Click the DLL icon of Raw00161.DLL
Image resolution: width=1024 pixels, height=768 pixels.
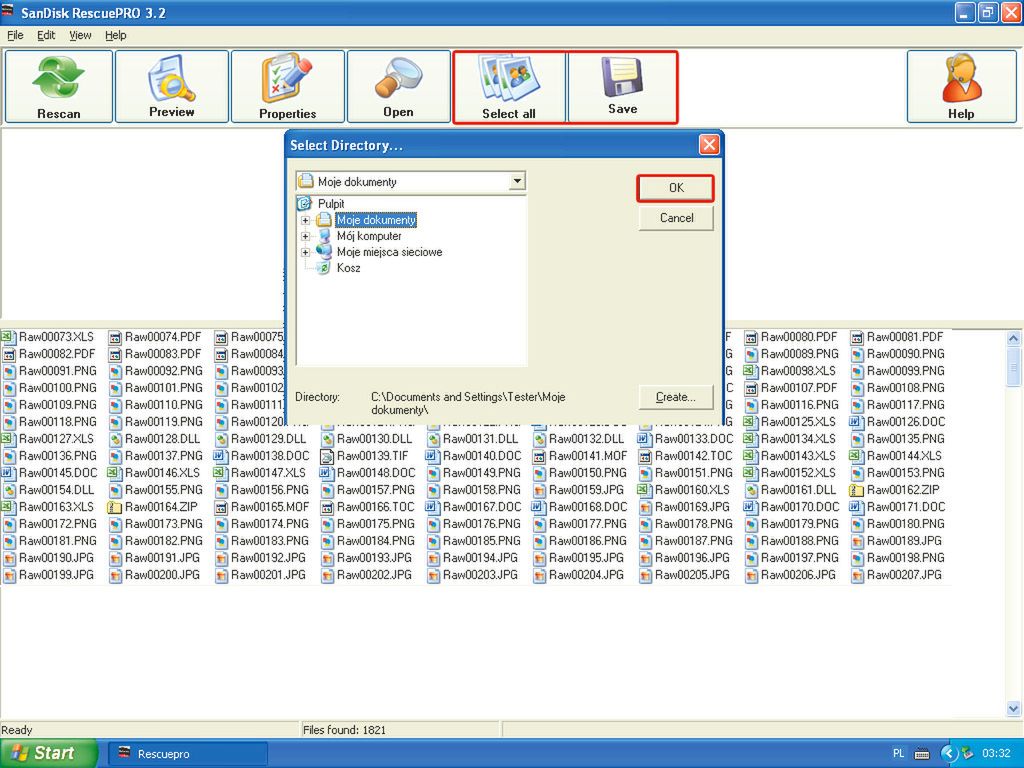point(750,490)
